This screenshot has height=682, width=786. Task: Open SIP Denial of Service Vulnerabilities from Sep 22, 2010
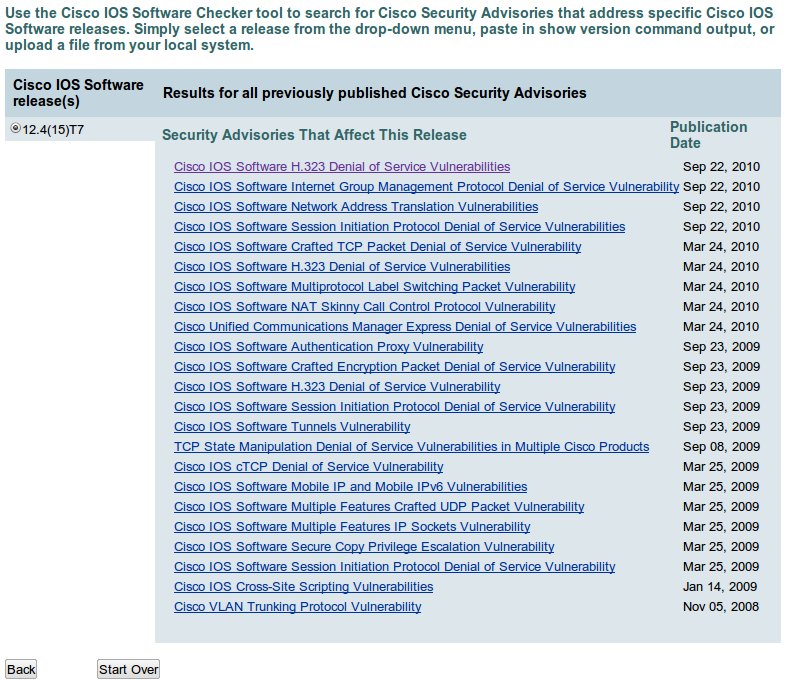[x=400, y=227]
